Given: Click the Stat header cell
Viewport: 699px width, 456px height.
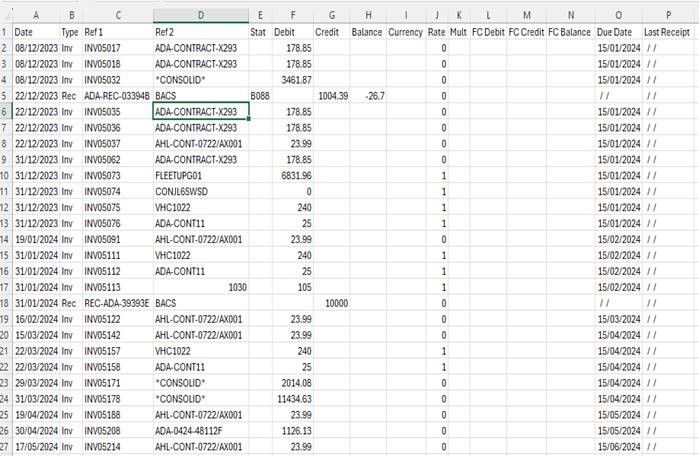Looking at the screenshot, I should click(260, 32).
